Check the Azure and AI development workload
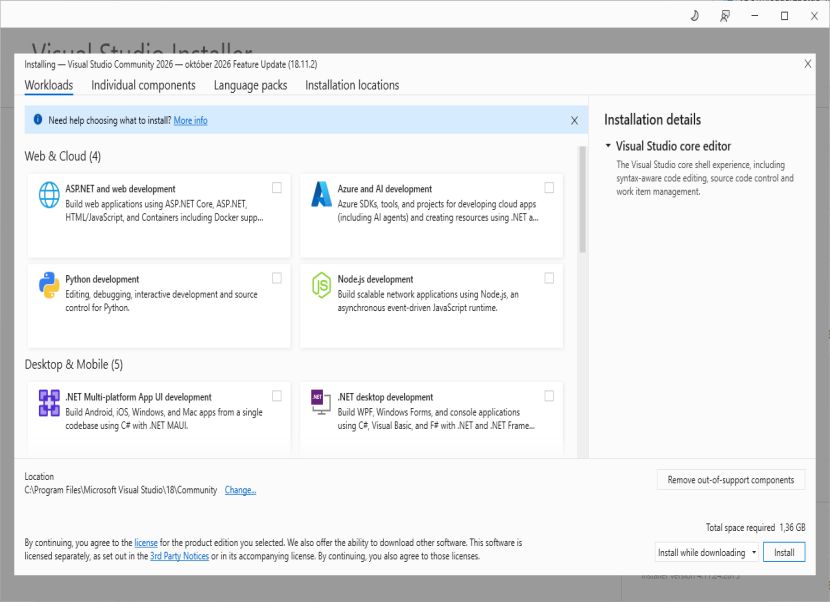 point(549,188)
